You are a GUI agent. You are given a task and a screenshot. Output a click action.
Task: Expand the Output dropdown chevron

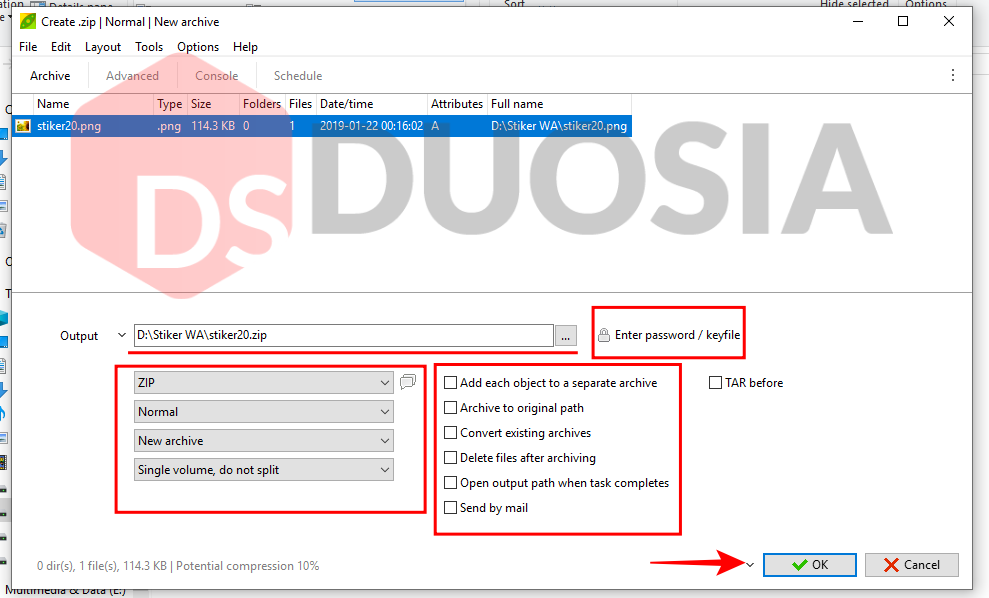pos(121,335)
